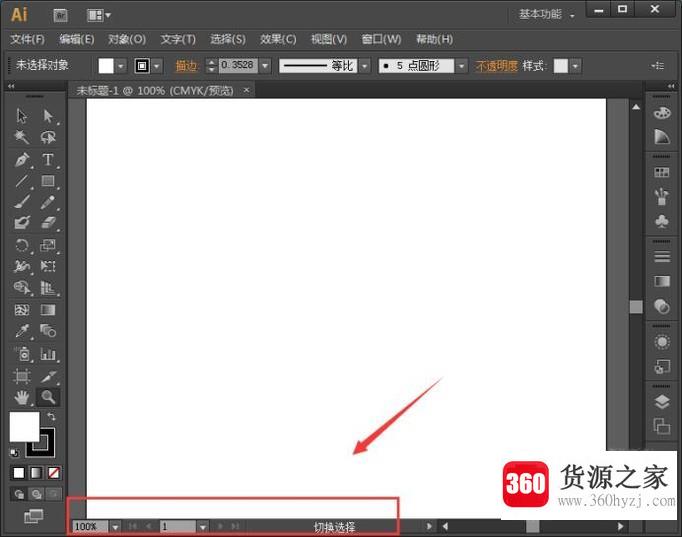Select the Width/Warp tool
The width and height of the screenshot is (682, 537).
(x=22, y=266)
